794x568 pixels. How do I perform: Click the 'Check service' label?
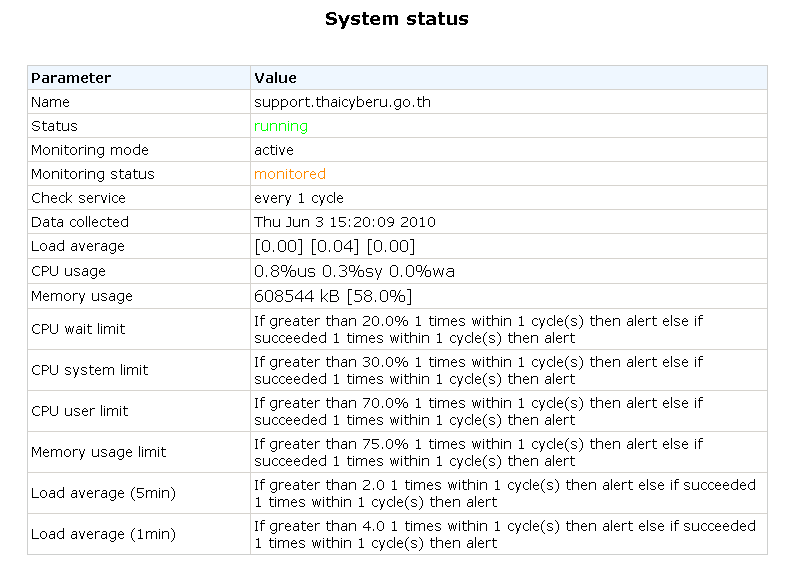click(78, 198)
